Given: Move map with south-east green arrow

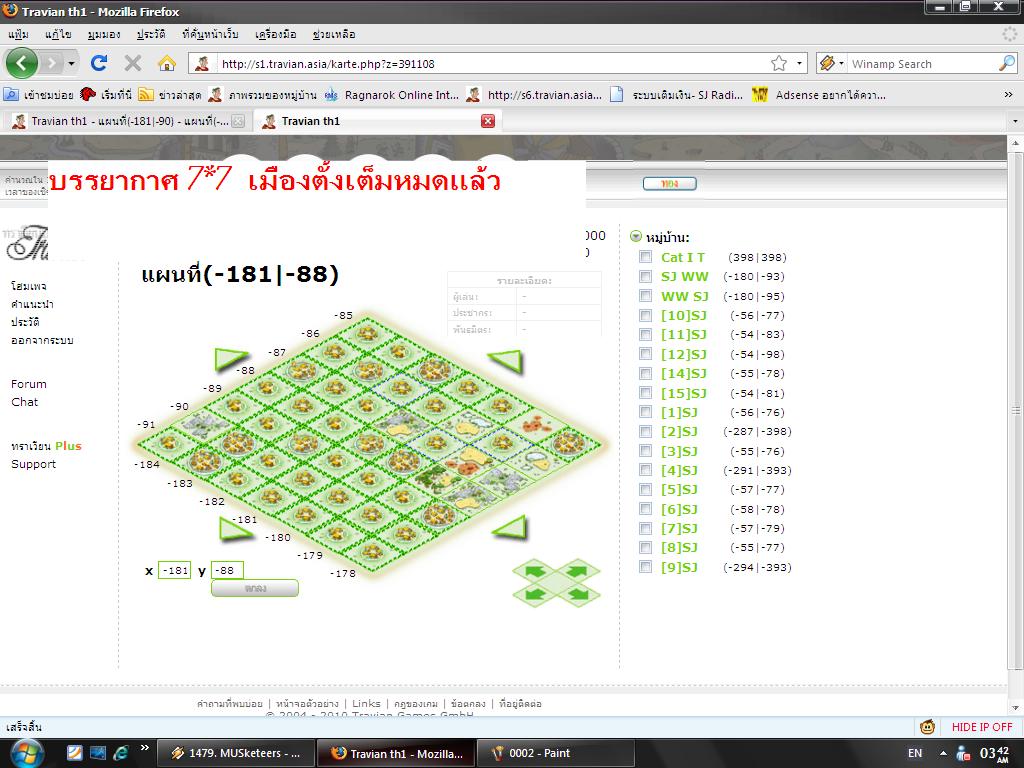Looking at the screenshot, I should tap(509, 528).
